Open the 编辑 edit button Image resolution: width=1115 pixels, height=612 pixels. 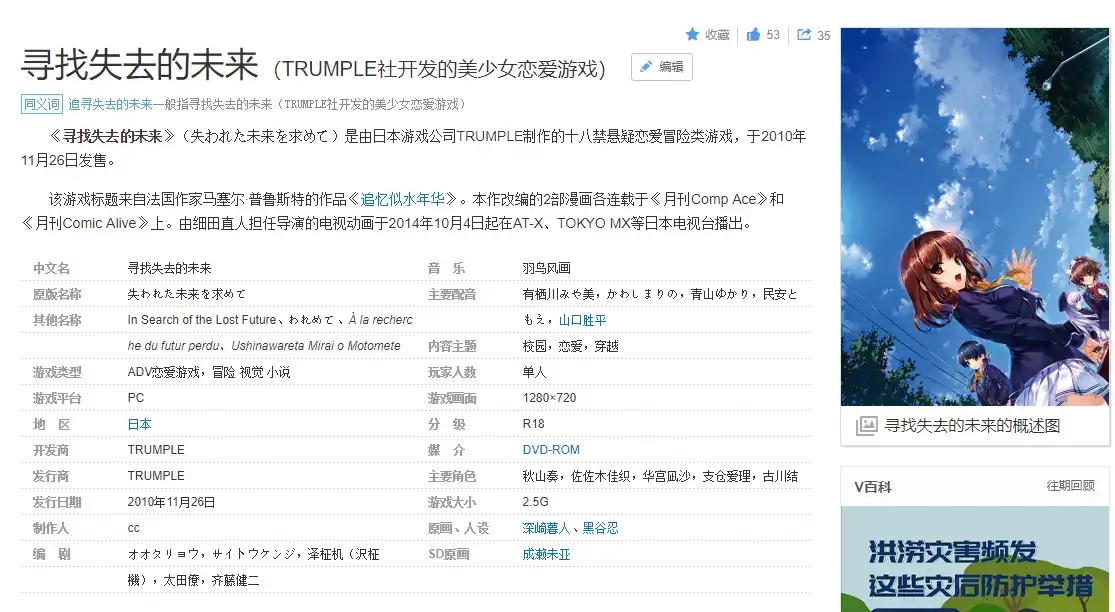tap(661, 67)
